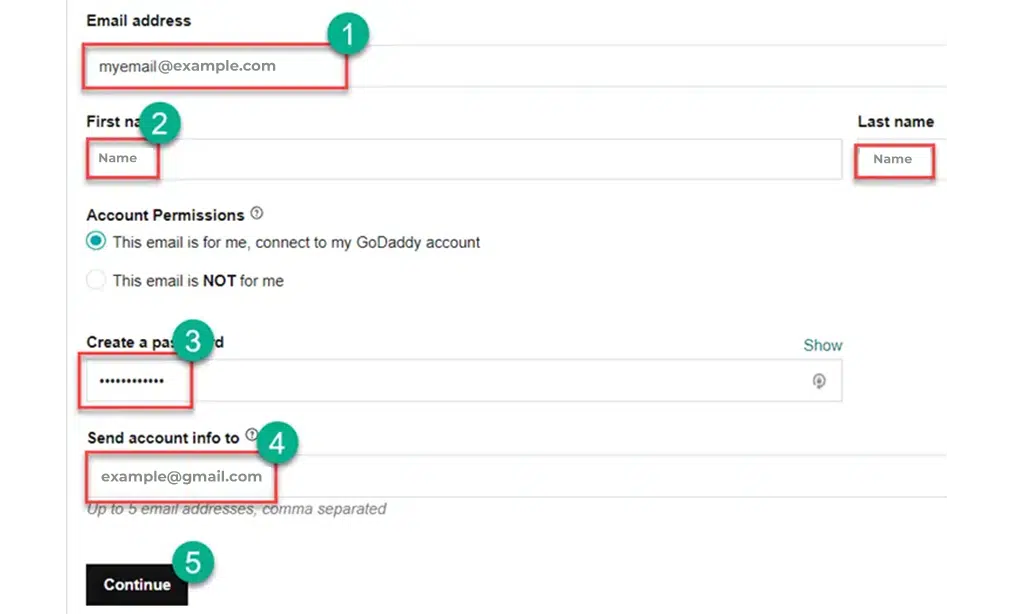The image size is (1024, 614).
Task: Click the password reveal eye icon
Action: click(819, 382)
